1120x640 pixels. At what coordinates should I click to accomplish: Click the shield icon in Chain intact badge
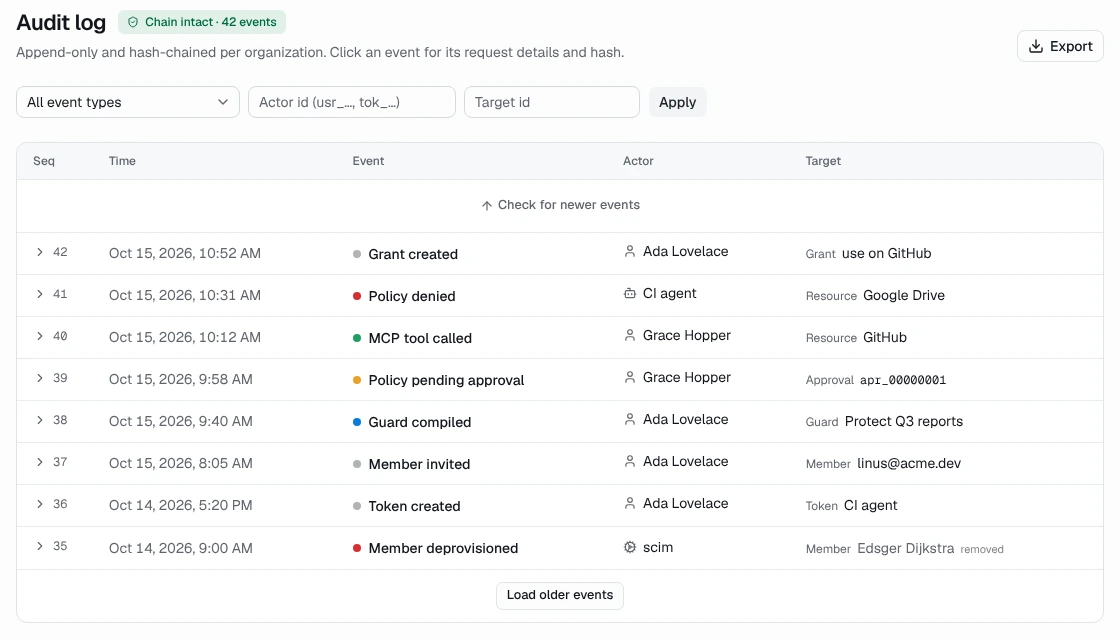(x=133, y=22)
